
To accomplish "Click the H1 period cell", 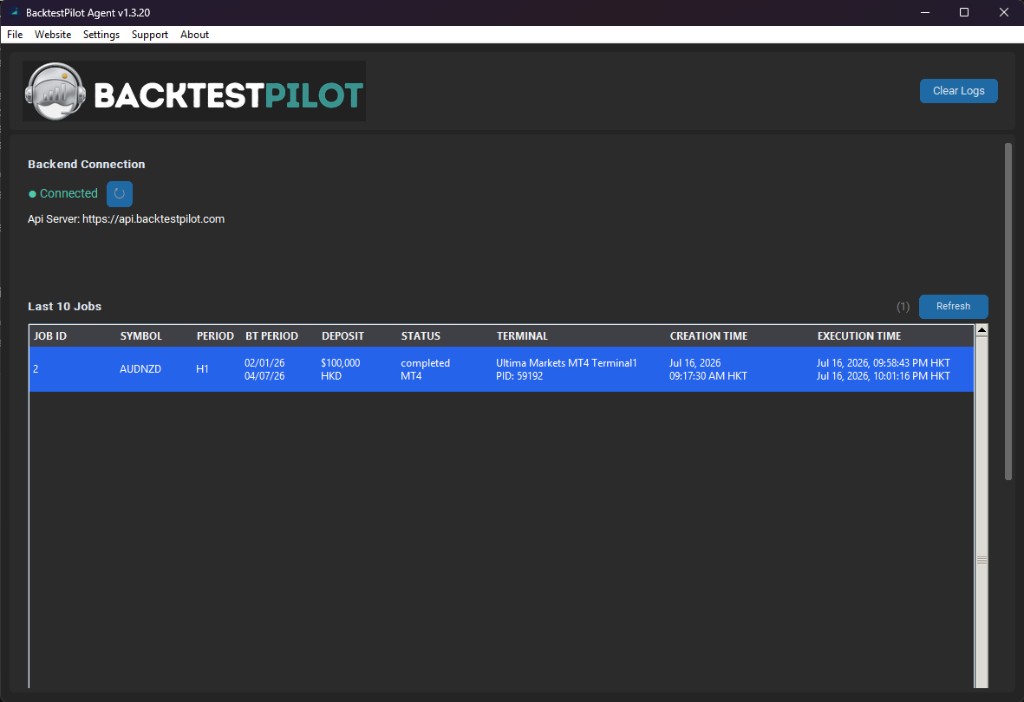I will (202, 370).
